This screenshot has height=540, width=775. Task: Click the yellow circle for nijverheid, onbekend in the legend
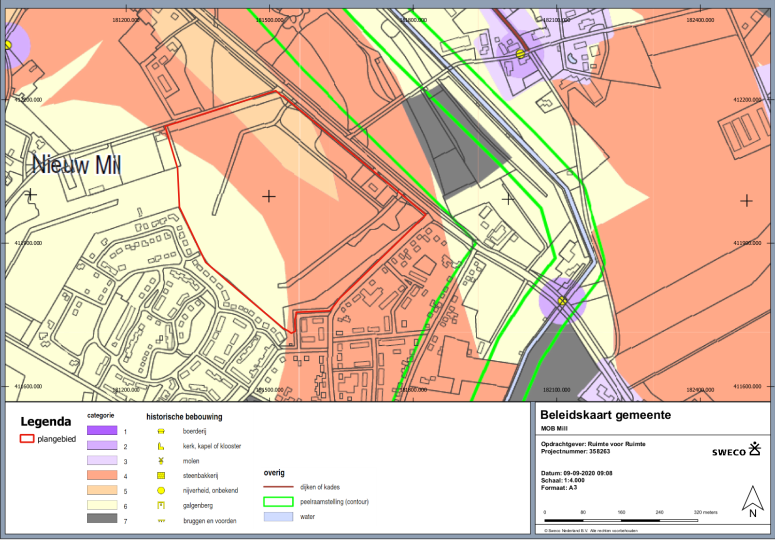click(x=161, y=491)
